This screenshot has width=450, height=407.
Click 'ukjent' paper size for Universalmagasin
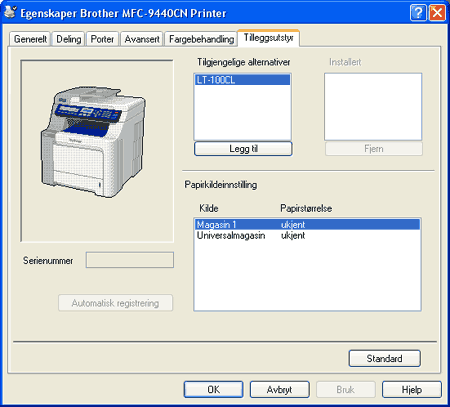click(293, 235)
